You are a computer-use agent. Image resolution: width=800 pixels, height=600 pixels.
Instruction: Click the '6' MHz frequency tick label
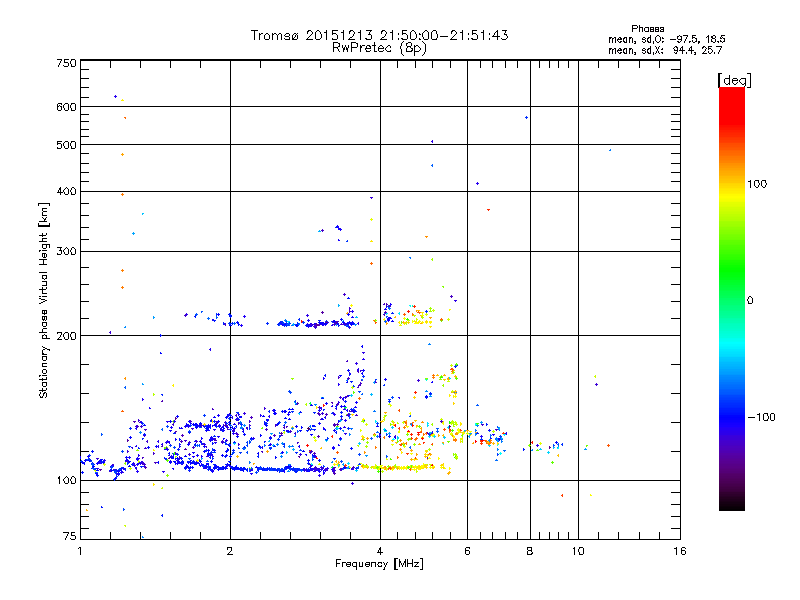[x=467, y=551]
